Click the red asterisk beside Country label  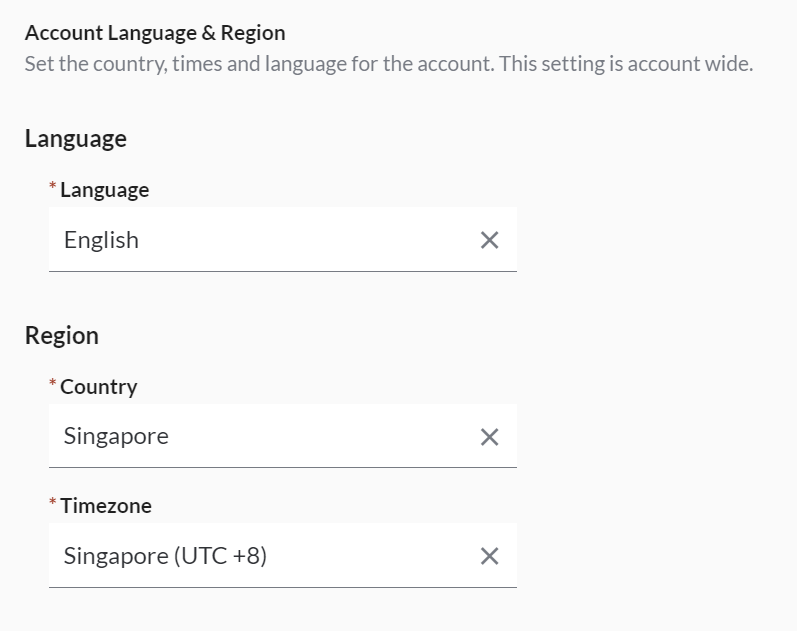point(53,385)
